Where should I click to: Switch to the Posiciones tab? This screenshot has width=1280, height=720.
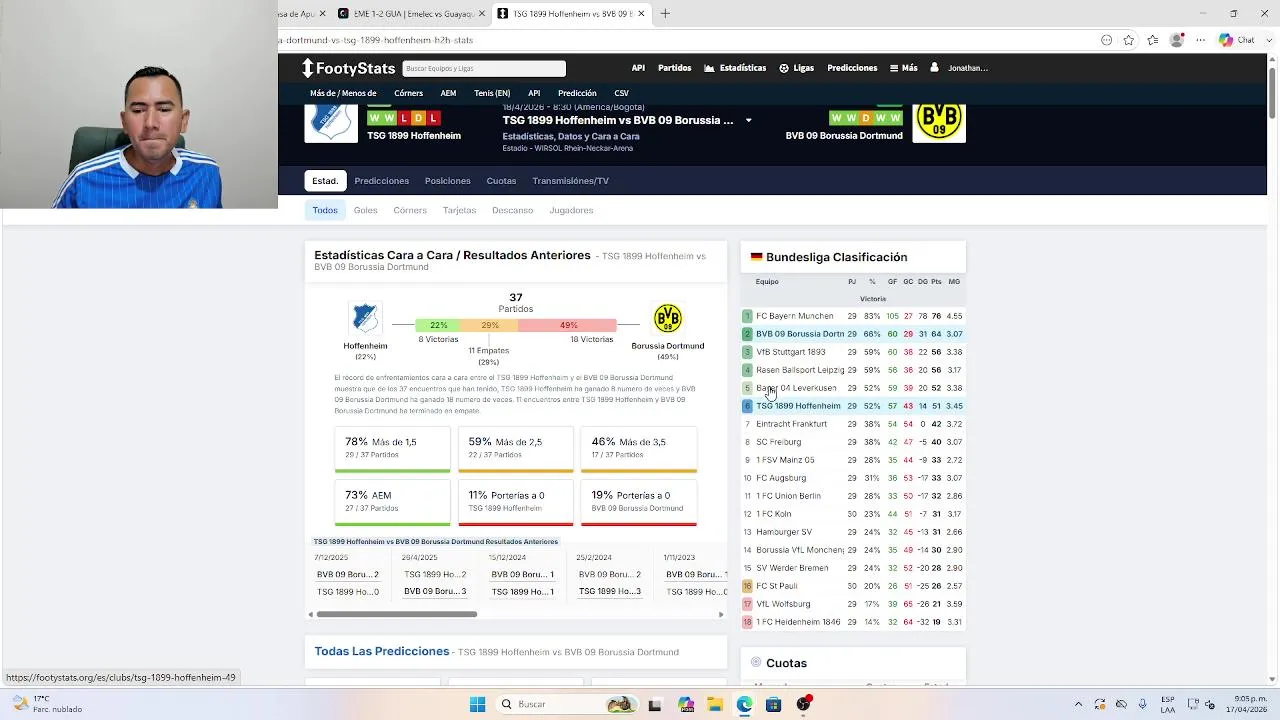tap(447, 181)
